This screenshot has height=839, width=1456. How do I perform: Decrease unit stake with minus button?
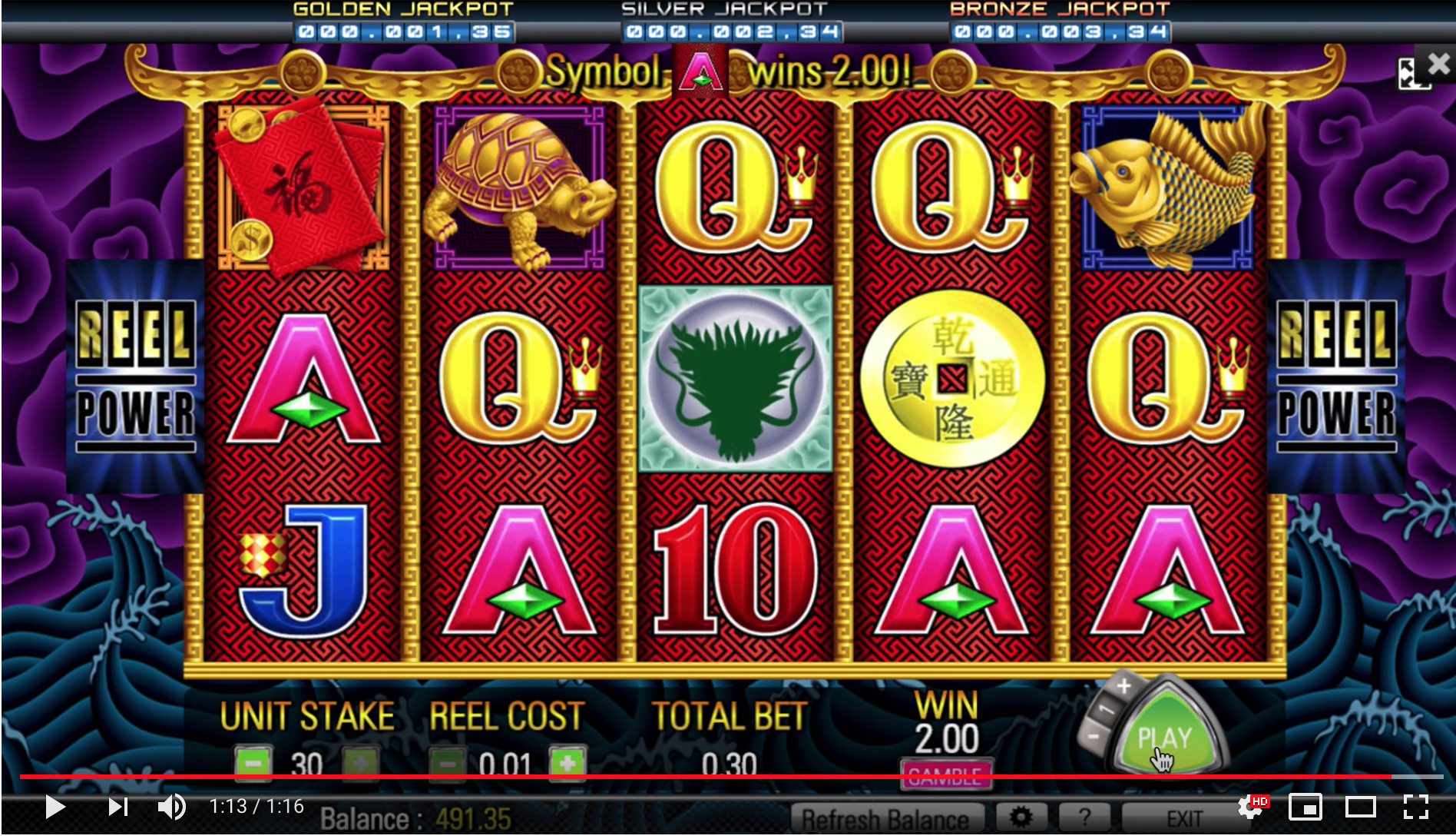click(253, 763)
